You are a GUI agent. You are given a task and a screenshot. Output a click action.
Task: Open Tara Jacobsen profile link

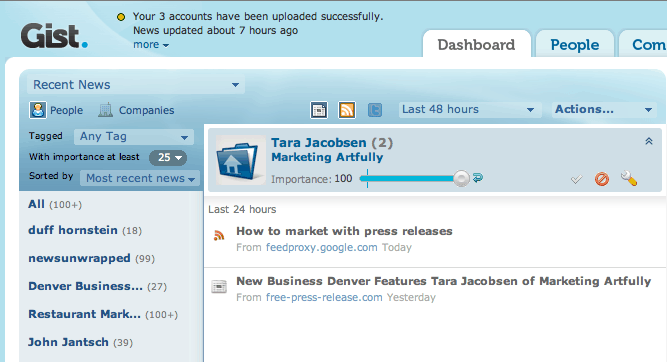(x=319, y=143)
